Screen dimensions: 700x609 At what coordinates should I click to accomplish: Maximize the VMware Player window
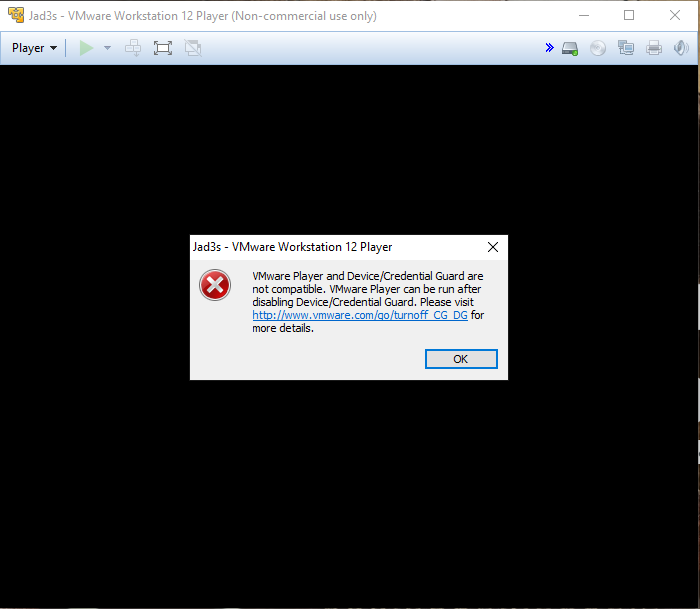(629, 15)
